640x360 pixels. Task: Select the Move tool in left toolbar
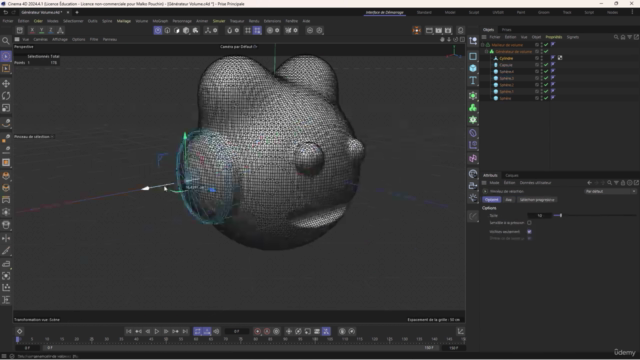[6, 84]
